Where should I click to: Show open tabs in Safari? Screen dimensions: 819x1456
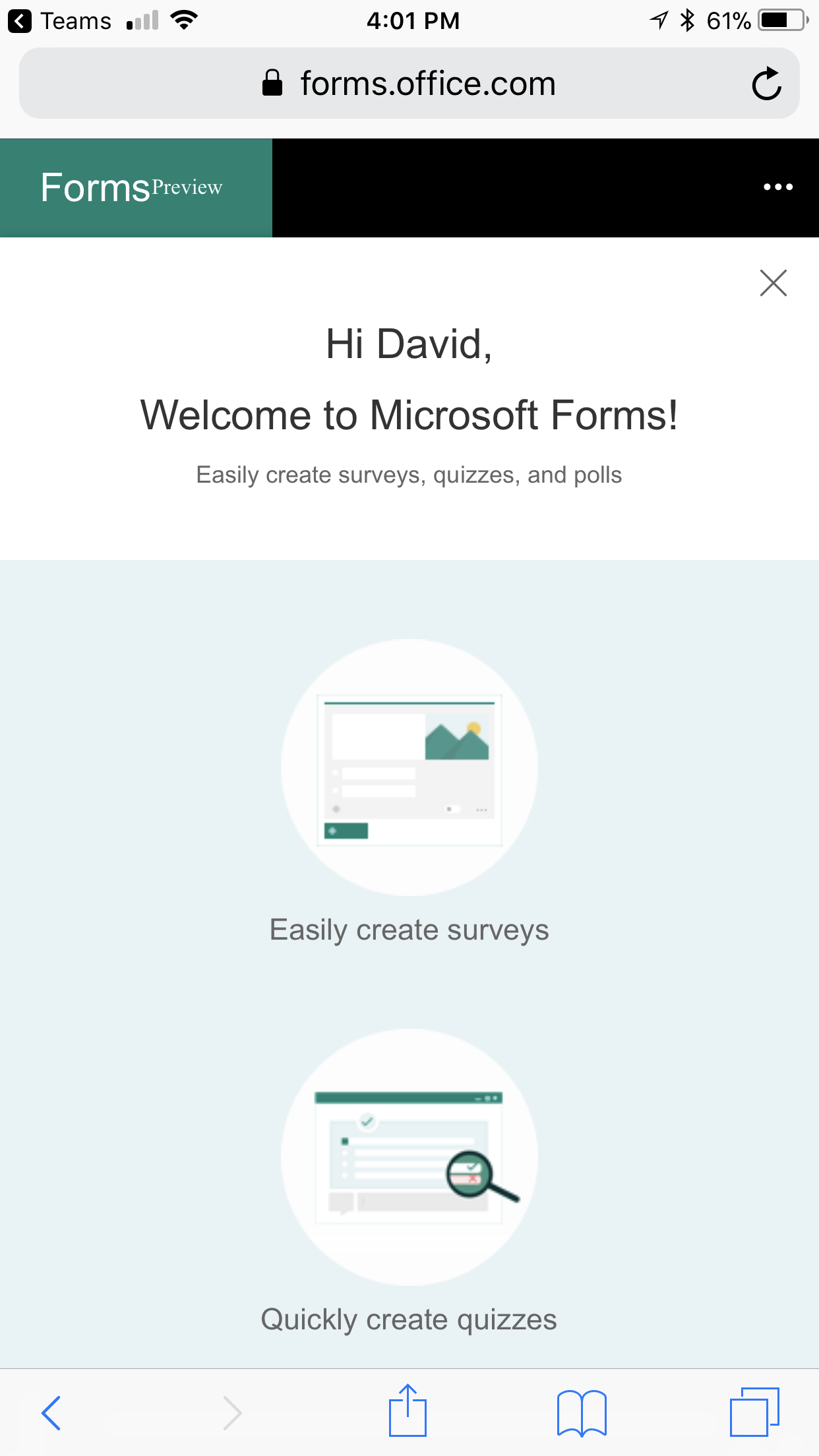pyautogui.click(x=754, y=1412)
